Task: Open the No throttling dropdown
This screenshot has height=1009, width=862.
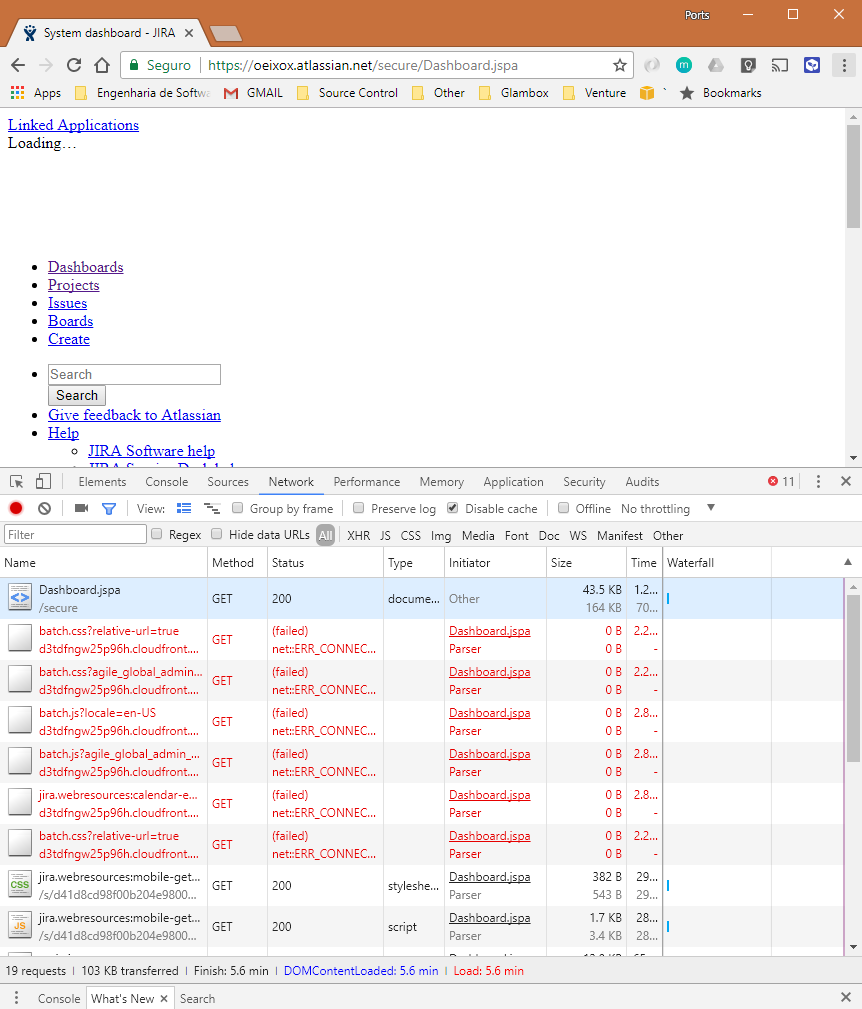Action: tap(668, 508)
